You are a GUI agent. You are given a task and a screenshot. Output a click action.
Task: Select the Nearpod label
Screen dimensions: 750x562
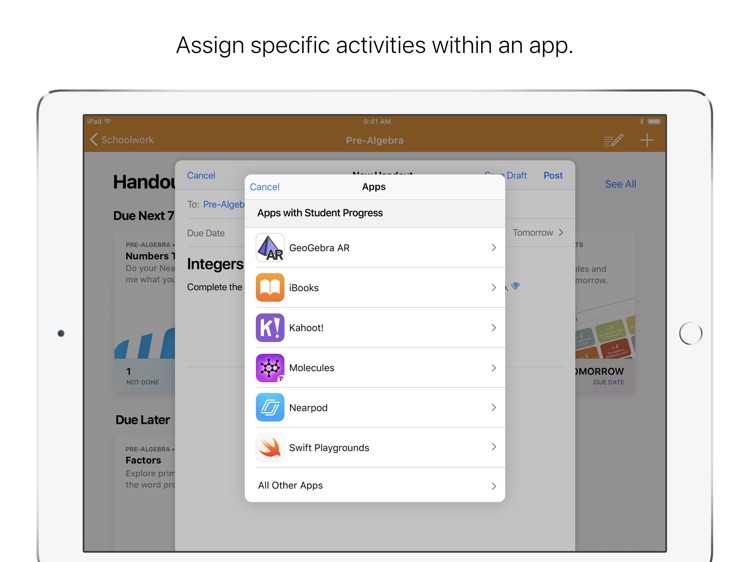pos(309,408)
